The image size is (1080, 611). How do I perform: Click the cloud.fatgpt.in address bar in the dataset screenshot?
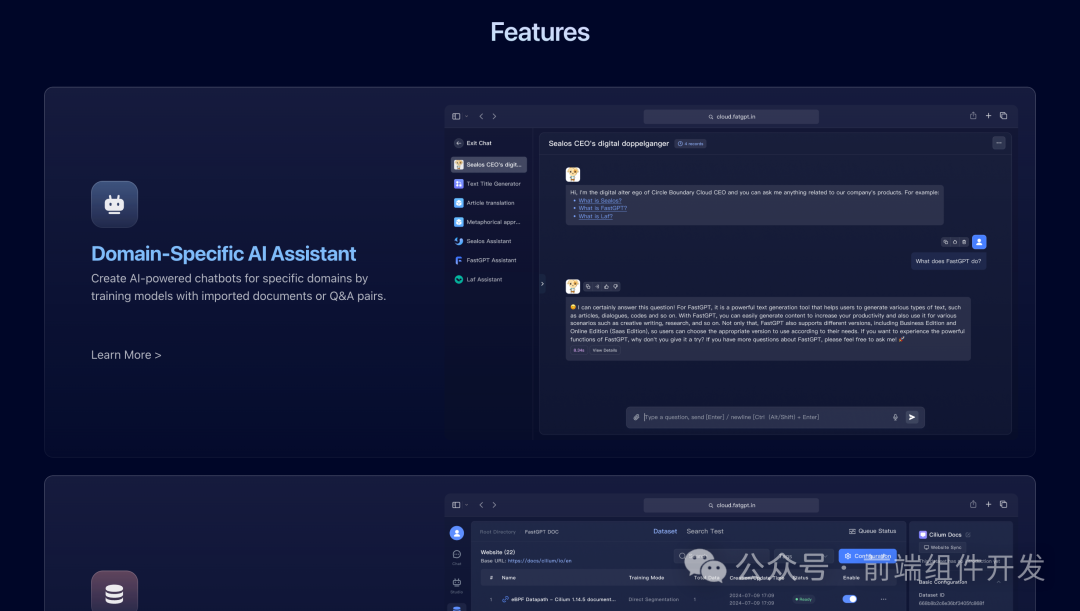[731, 505]
